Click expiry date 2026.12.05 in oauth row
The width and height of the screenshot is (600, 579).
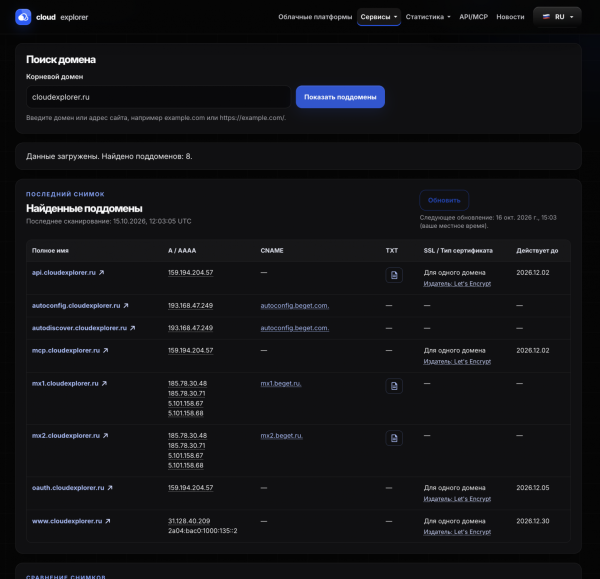point(533,488)
